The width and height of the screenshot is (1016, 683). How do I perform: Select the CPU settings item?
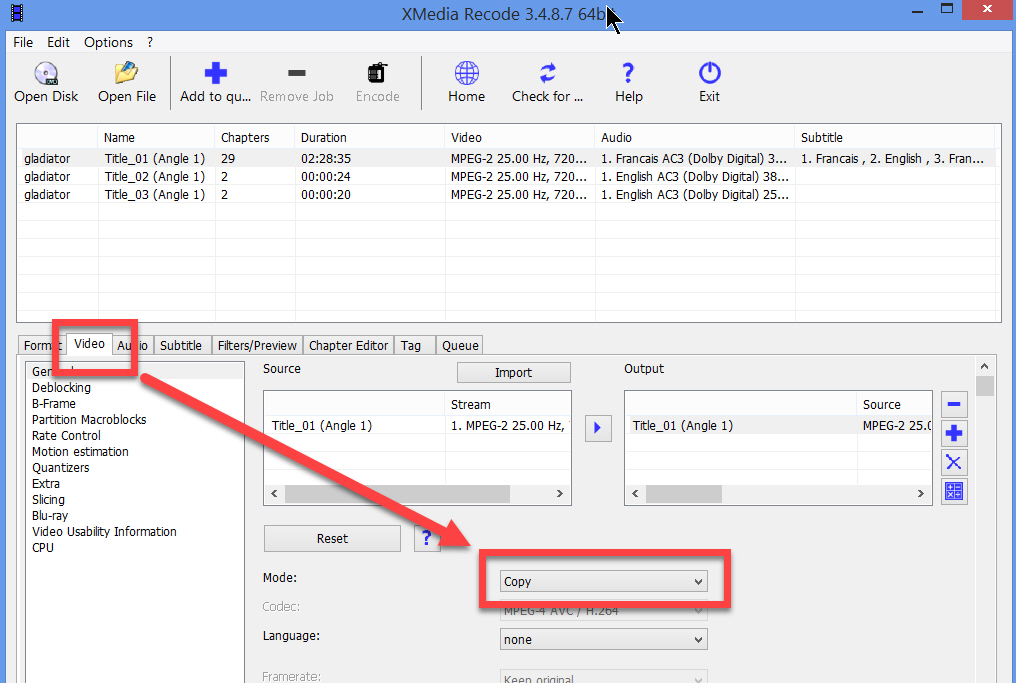point(43,548)
